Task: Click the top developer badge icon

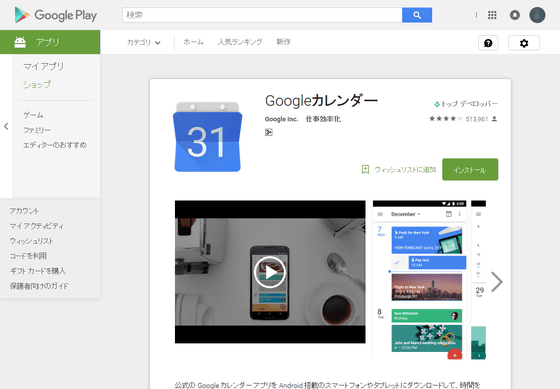Action: (x=437, y=104)
